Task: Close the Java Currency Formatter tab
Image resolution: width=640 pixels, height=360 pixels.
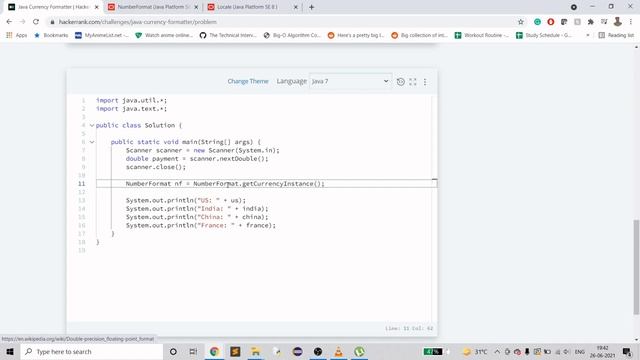Action: [97, 7]
